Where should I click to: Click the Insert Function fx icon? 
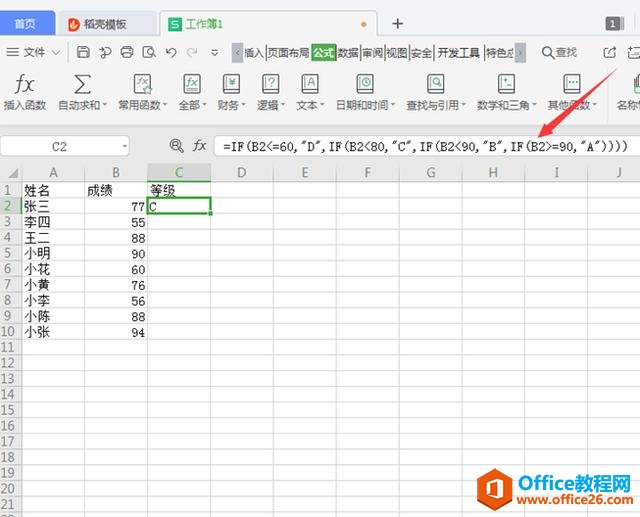24,84
